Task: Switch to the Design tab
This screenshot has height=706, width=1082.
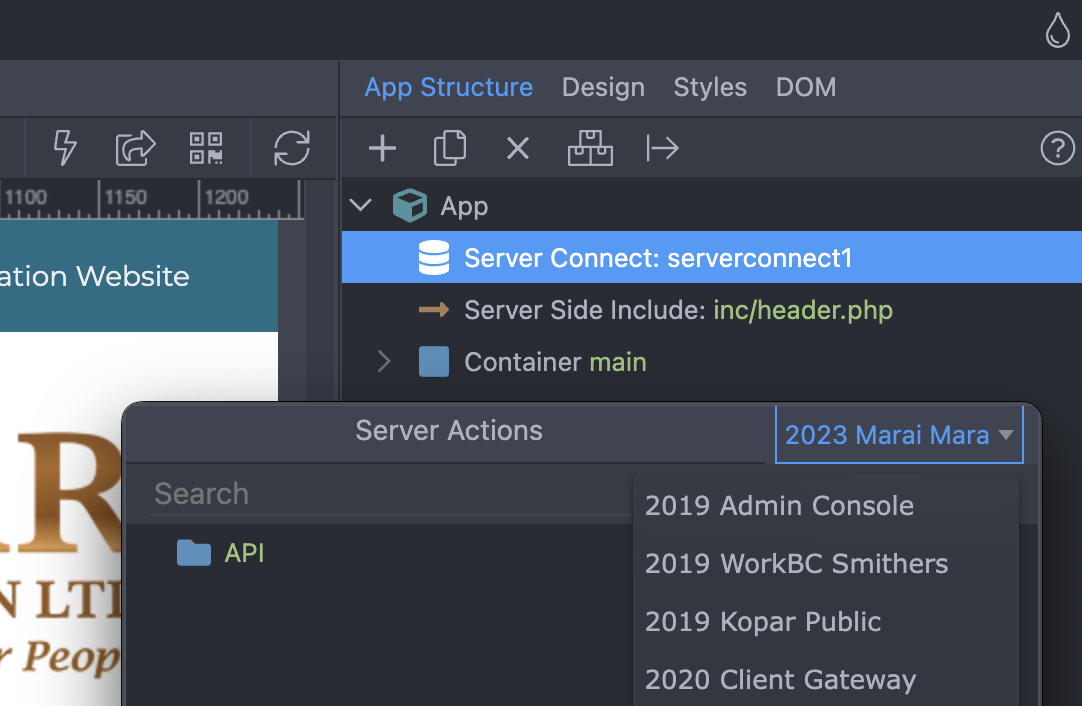Action: (603, 87)
